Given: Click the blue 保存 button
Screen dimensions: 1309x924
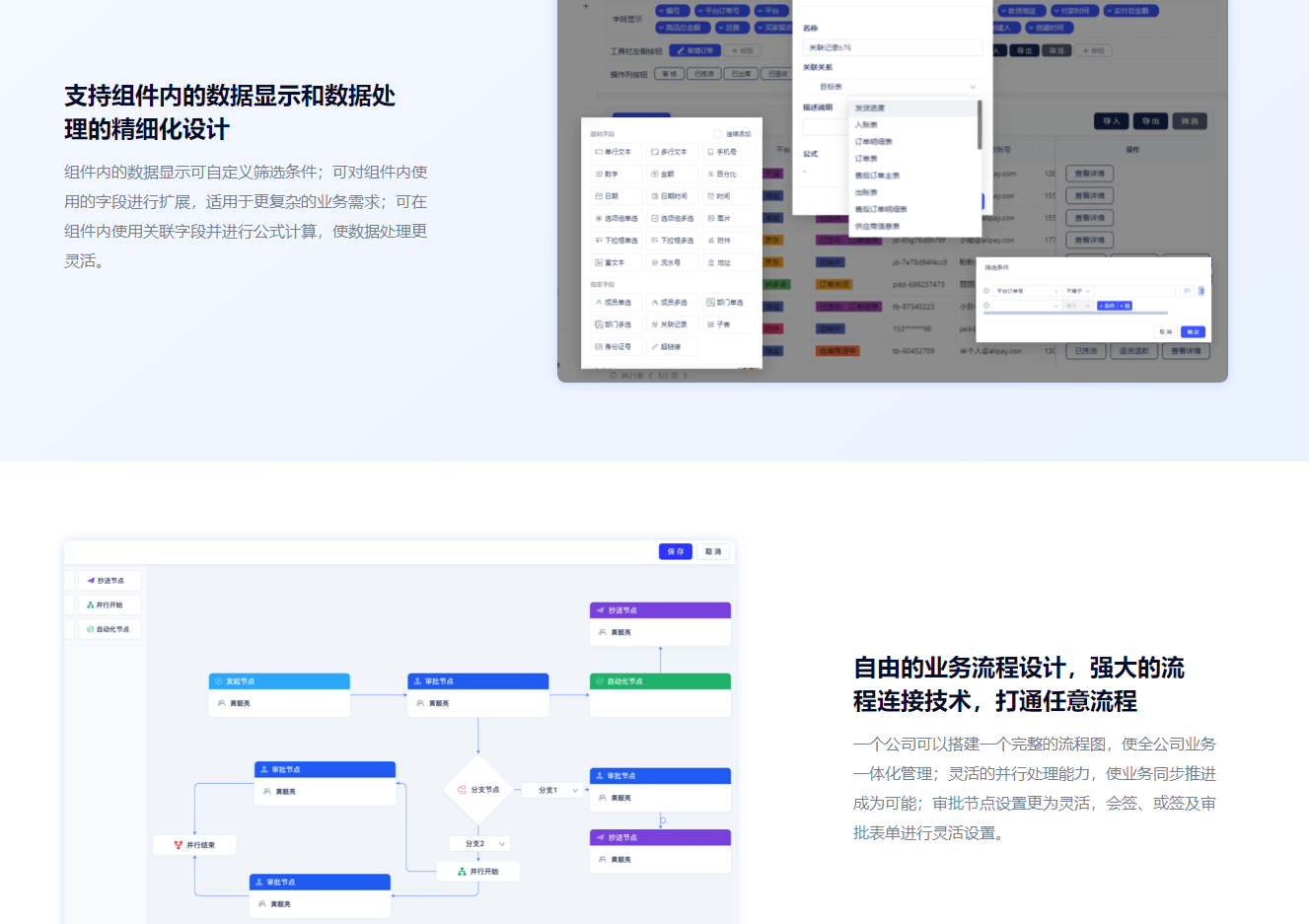Looking at the screenshot, I should (x=675, y=551).
